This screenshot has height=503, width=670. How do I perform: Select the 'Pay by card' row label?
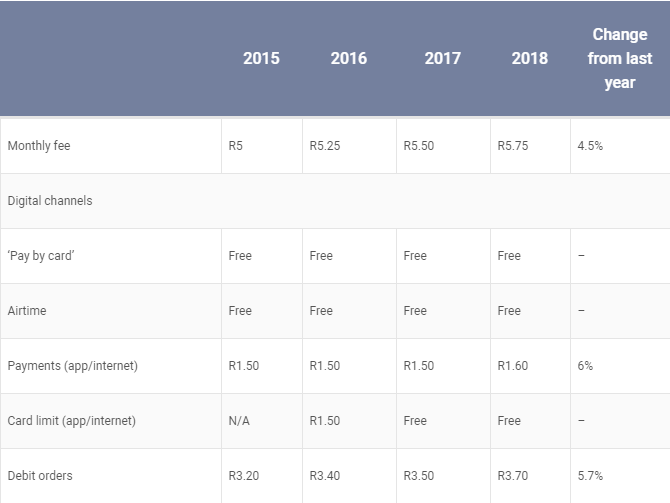coord(42,256)
